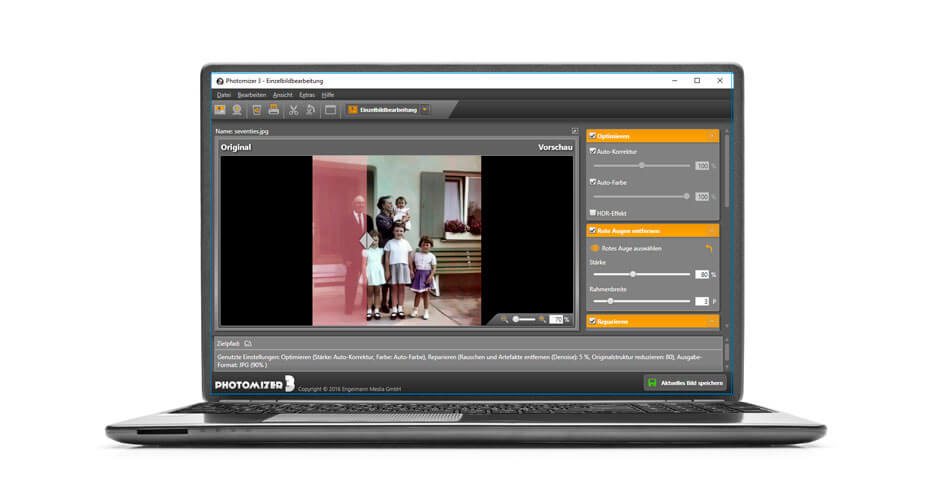Collapse the Optimieren panel
Screen dimensions: 942x500
point(711,135)
